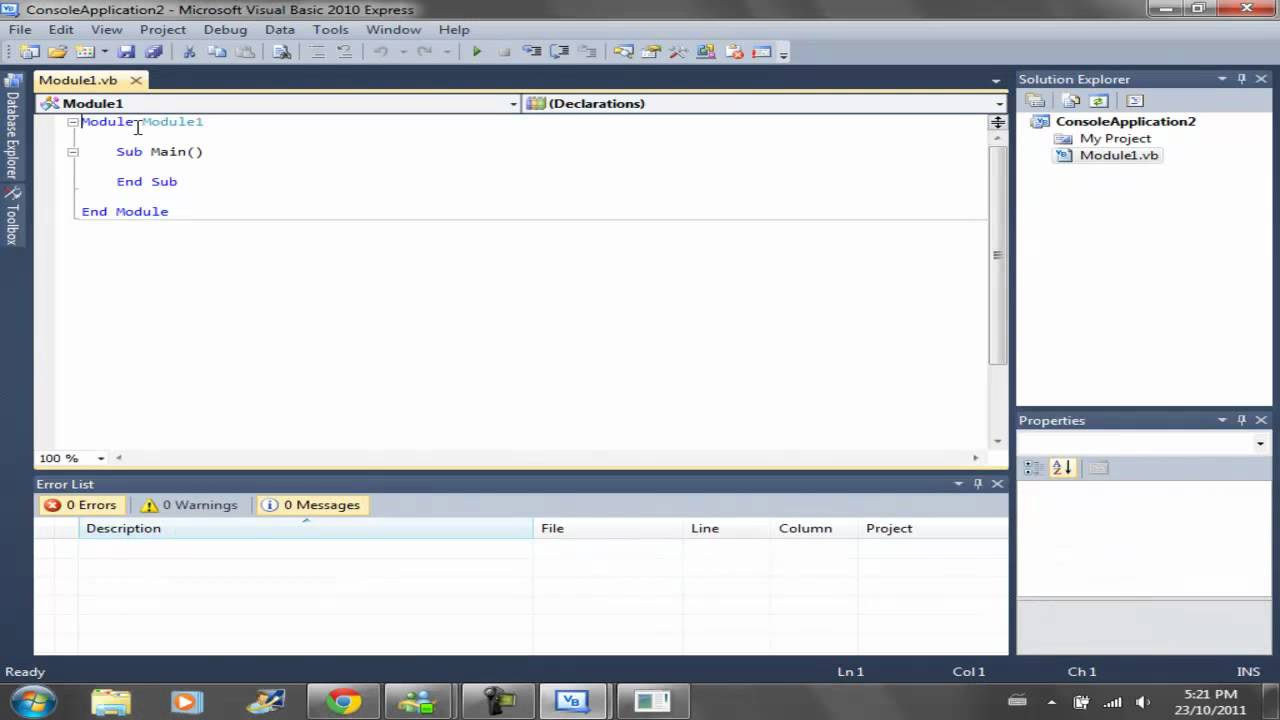Toggle the 0 Errors filter
Screen dimensions: 1280x720
[x=80, y=505]
